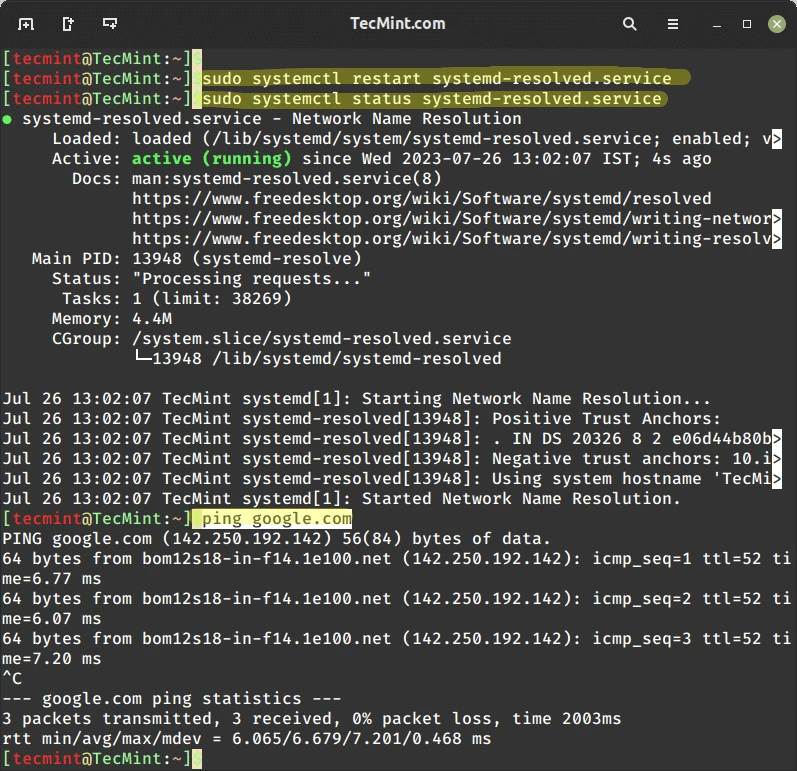Click the TecMint.com window title
This screenshot has width=797, height=771.
pyautogui.click(x=397, y=23)
